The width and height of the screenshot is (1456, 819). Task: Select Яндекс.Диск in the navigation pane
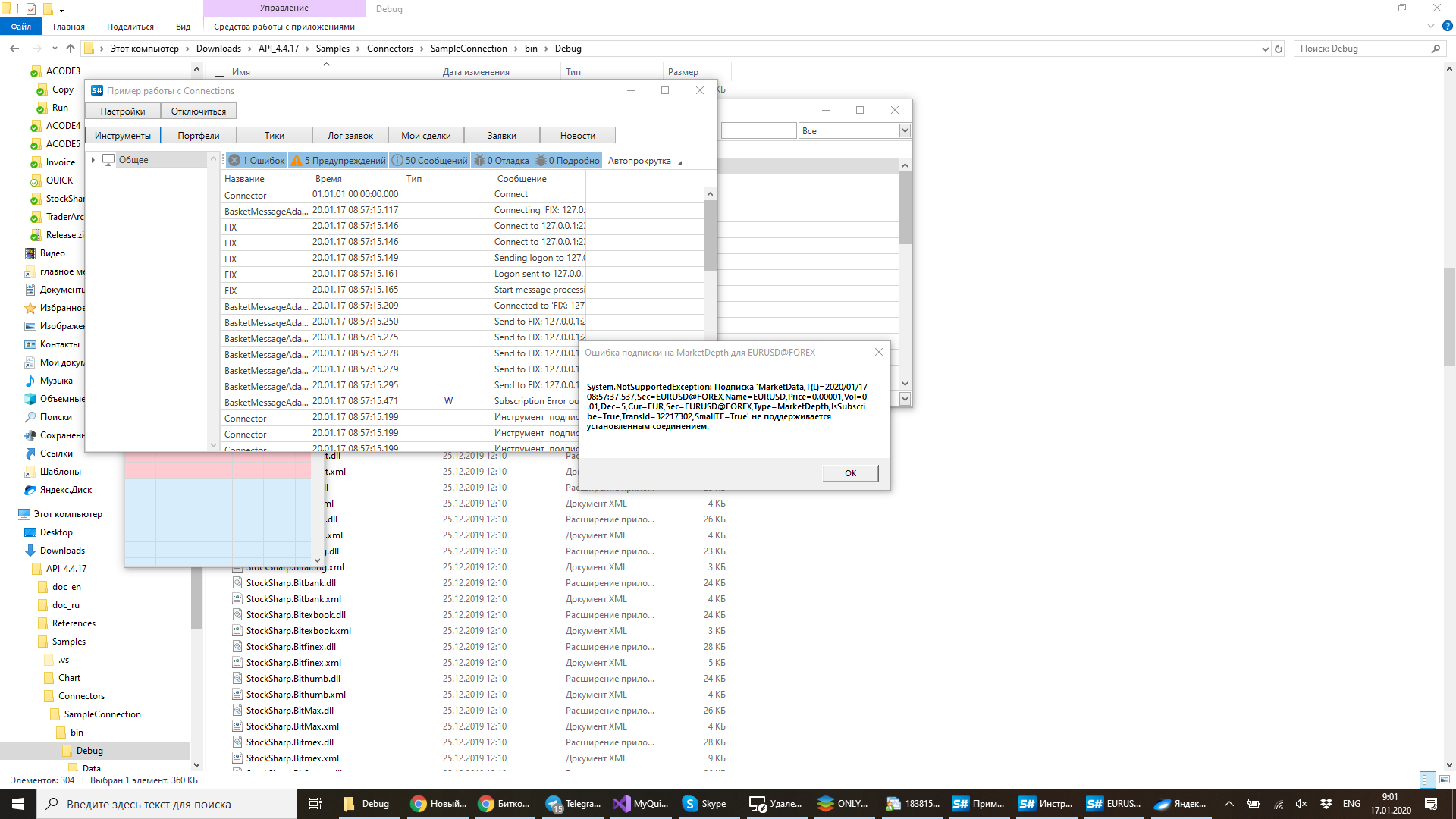pos(65,490)
